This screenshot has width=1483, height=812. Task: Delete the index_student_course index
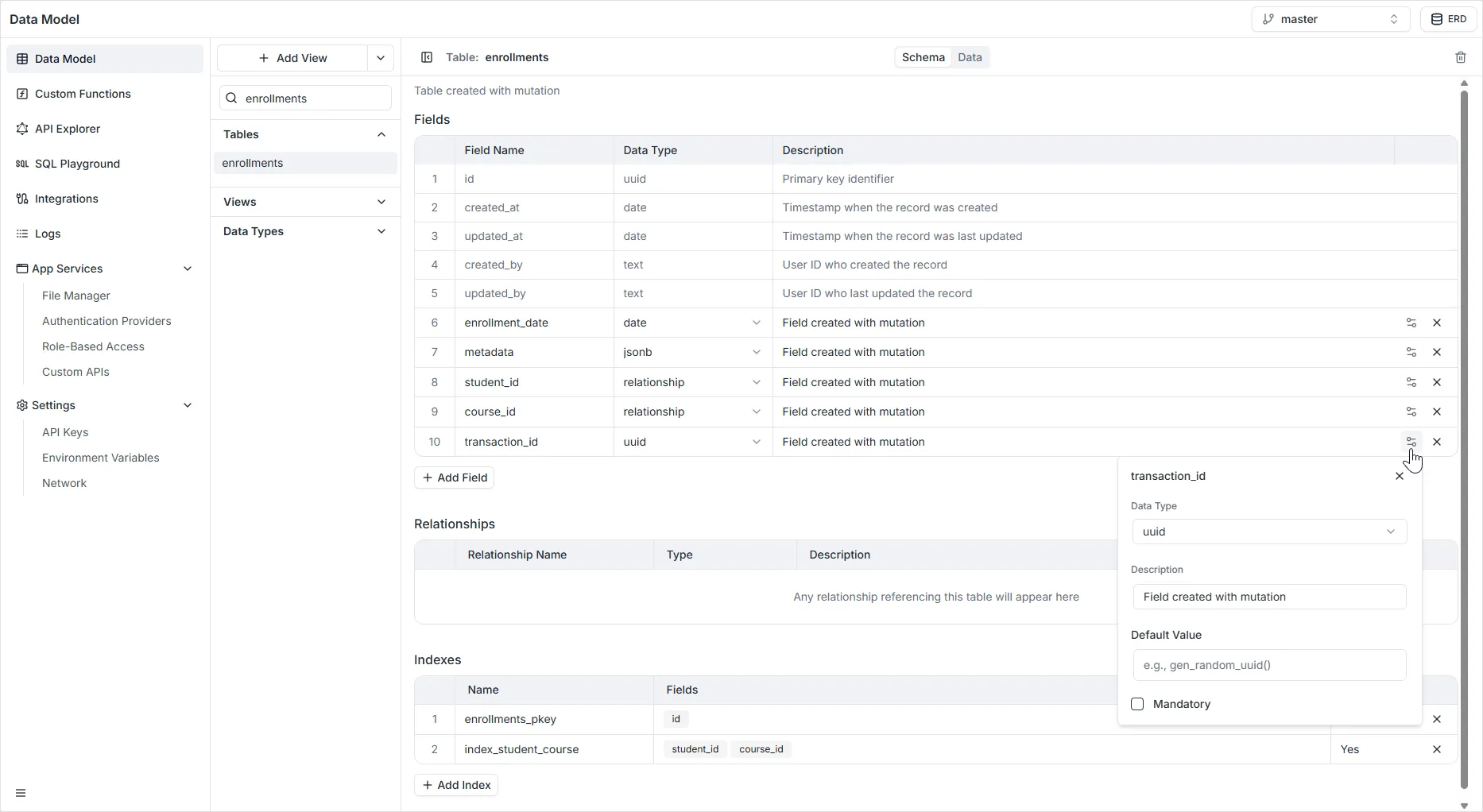click(1436, 749)
